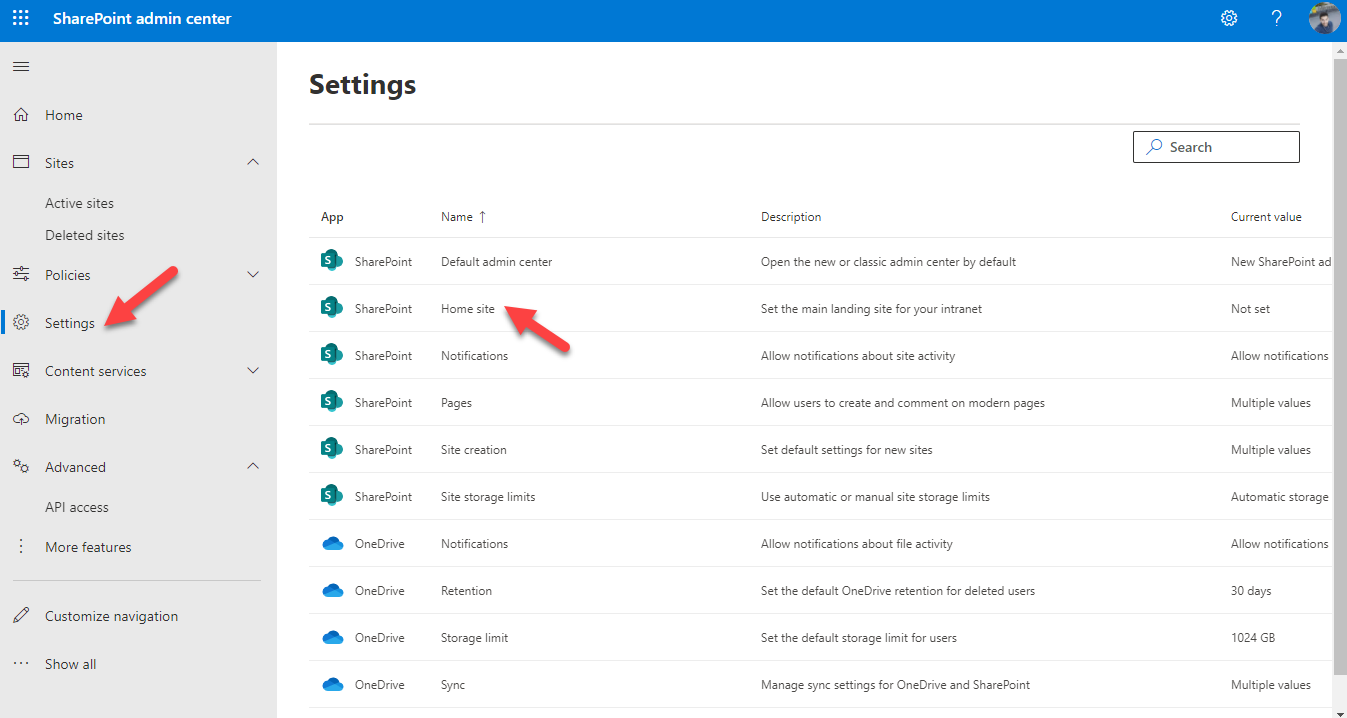1347x718 pixels.
Task: Open the app launcher waffle icon
Action: point(20,17)
